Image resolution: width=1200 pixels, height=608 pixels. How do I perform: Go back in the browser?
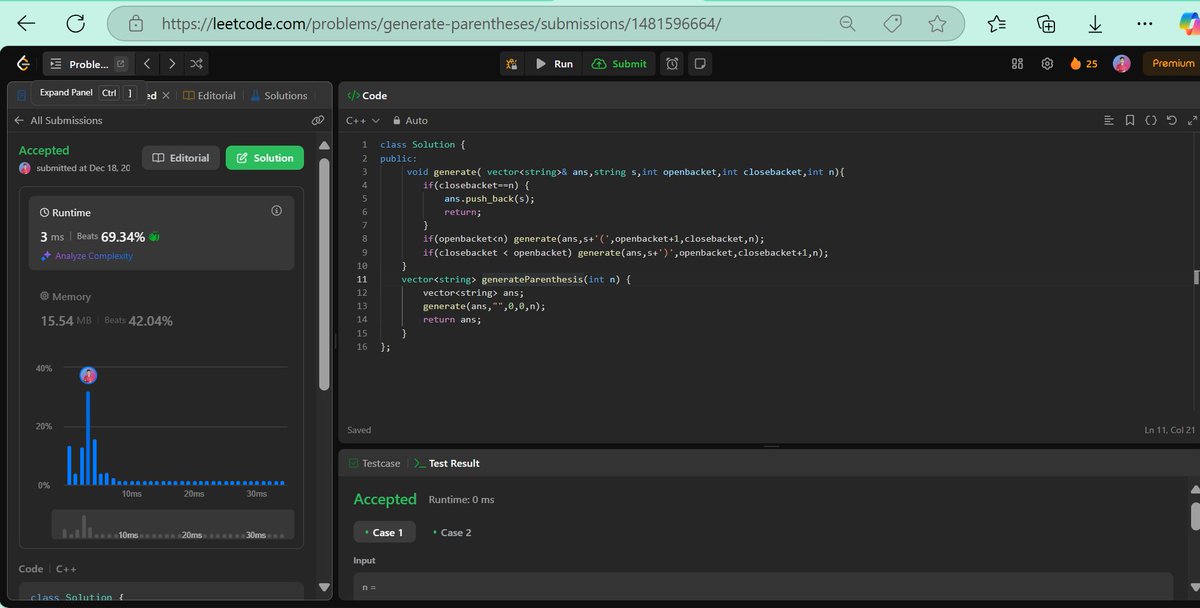pos(27,23)
